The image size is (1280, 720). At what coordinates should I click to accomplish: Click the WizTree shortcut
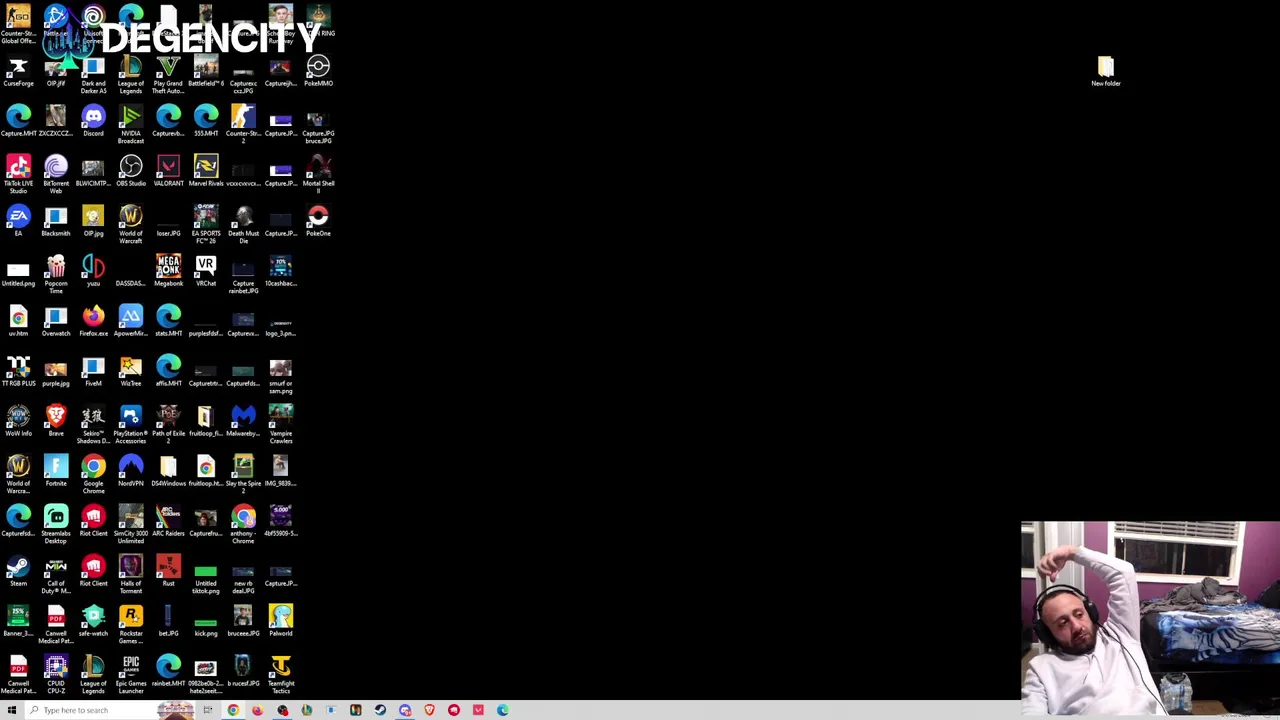(x=131, y=370)
